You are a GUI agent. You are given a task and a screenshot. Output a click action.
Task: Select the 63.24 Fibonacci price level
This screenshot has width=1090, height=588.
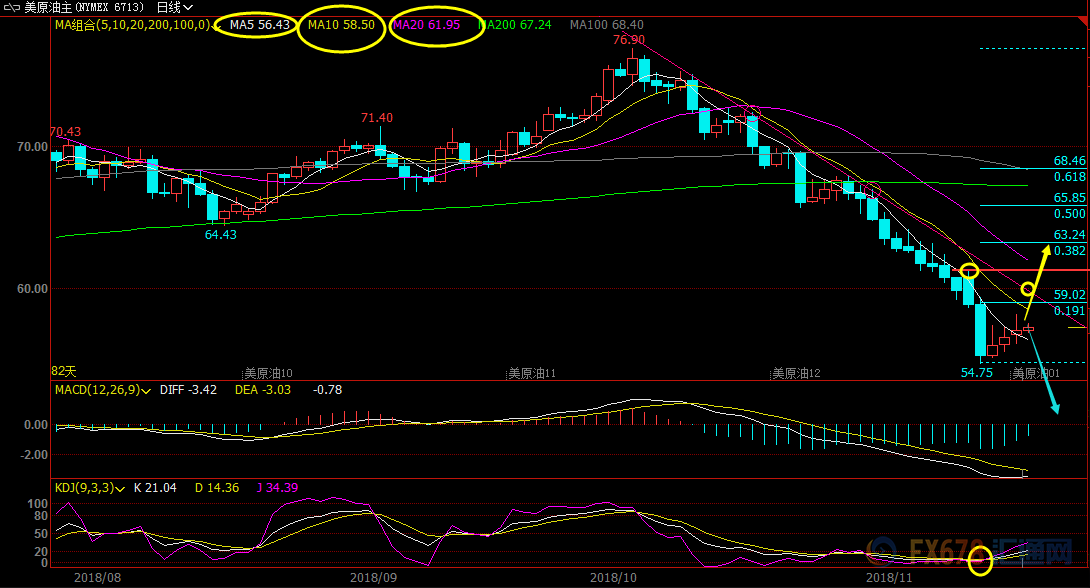coord(1069,235)
